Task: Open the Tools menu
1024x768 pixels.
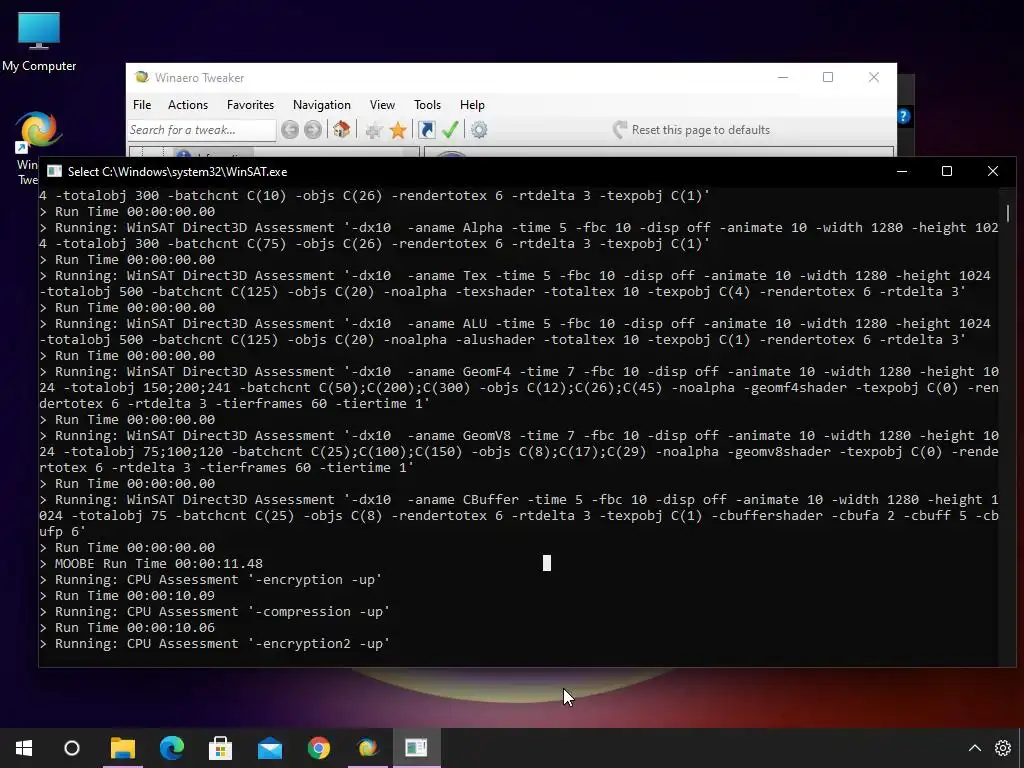Action: click(x=427, y=104)
